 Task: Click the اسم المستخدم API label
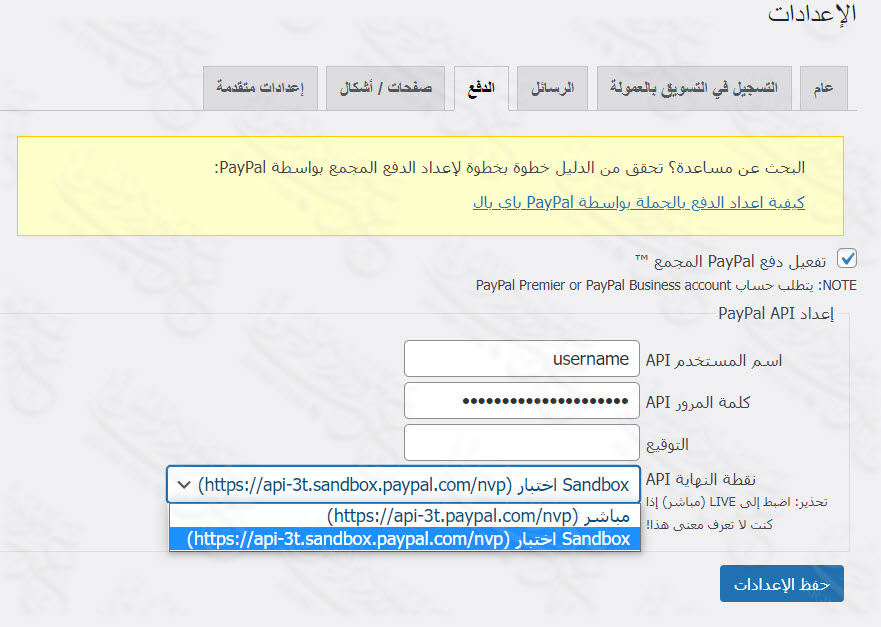click(714, 360)
